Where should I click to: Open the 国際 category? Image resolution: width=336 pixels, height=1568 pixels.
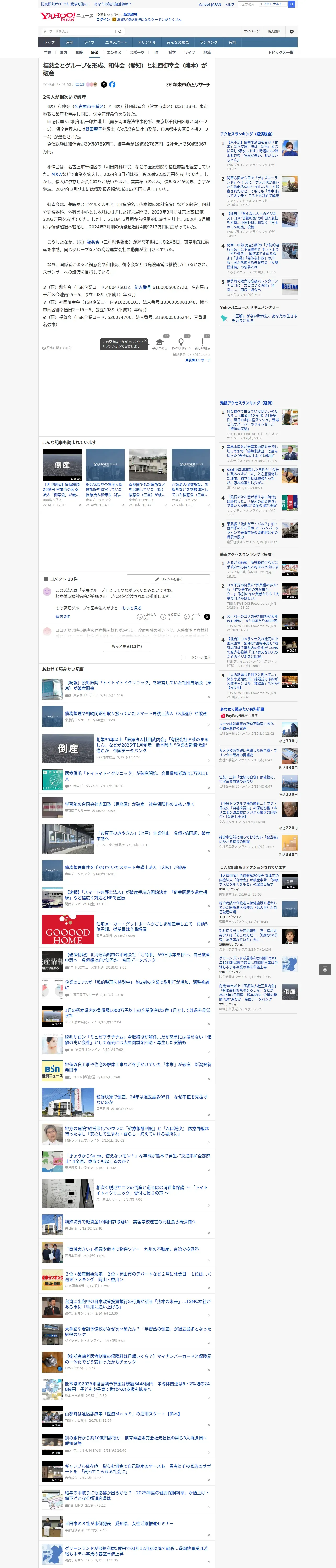click(x=79, y=52)
